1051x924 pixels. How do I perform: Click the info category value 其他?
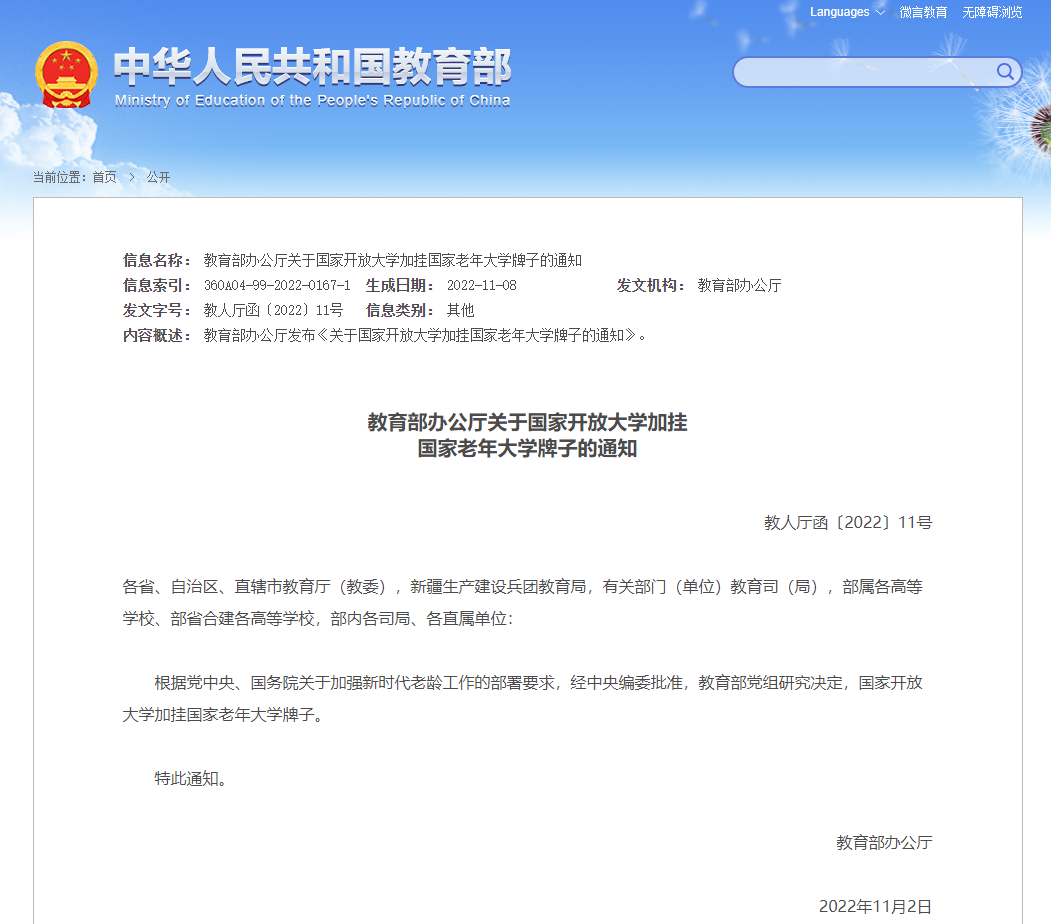coord(460,310)
